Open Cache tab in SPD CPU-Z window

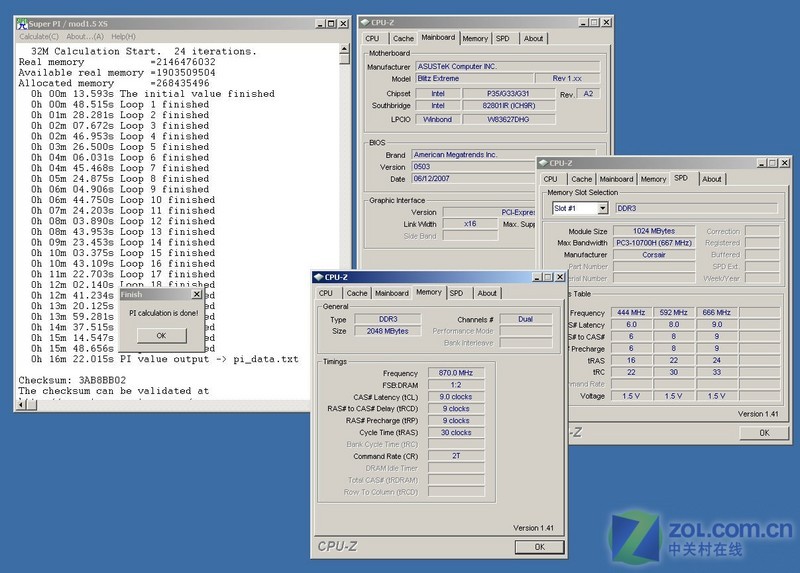(582, 179)
